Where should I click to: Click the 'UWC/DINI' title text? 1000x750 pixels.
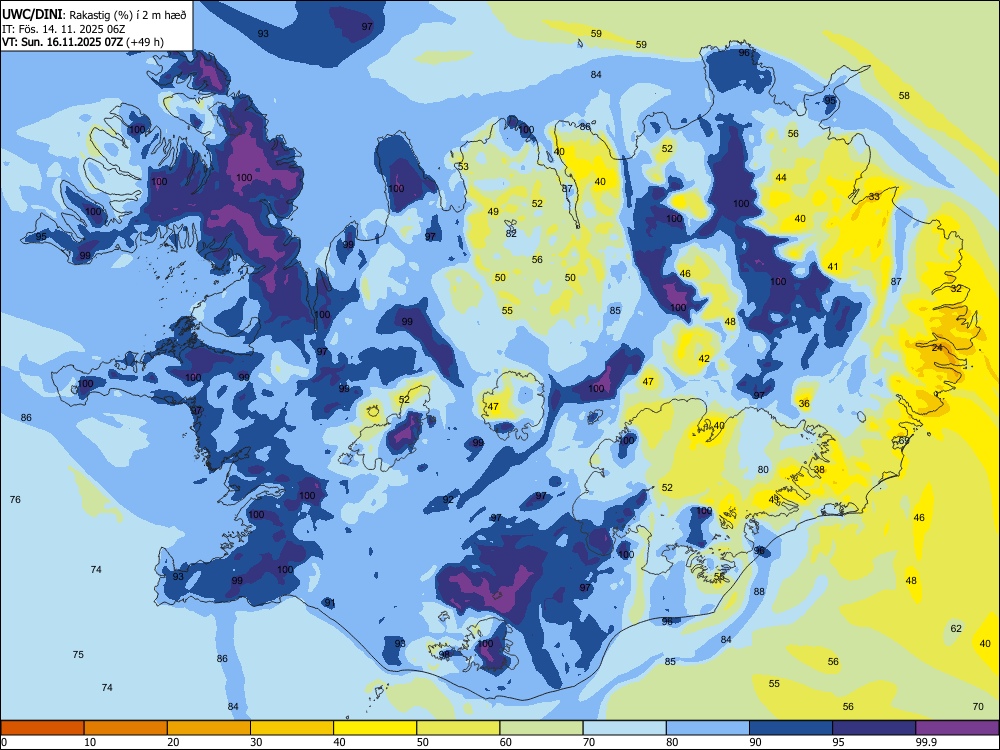pyautogui.click(x=32, y=14)
